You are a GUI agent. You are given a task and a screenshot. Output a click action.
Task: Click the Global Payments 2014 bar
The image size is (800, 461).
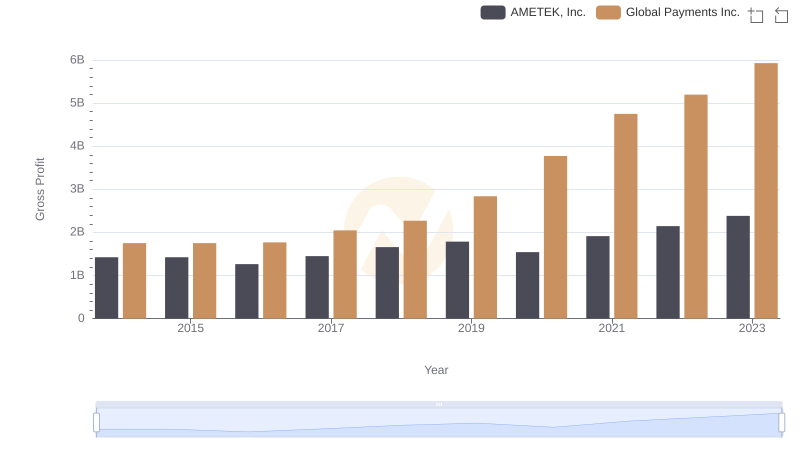pyautogui.click(x=135, y=281)
